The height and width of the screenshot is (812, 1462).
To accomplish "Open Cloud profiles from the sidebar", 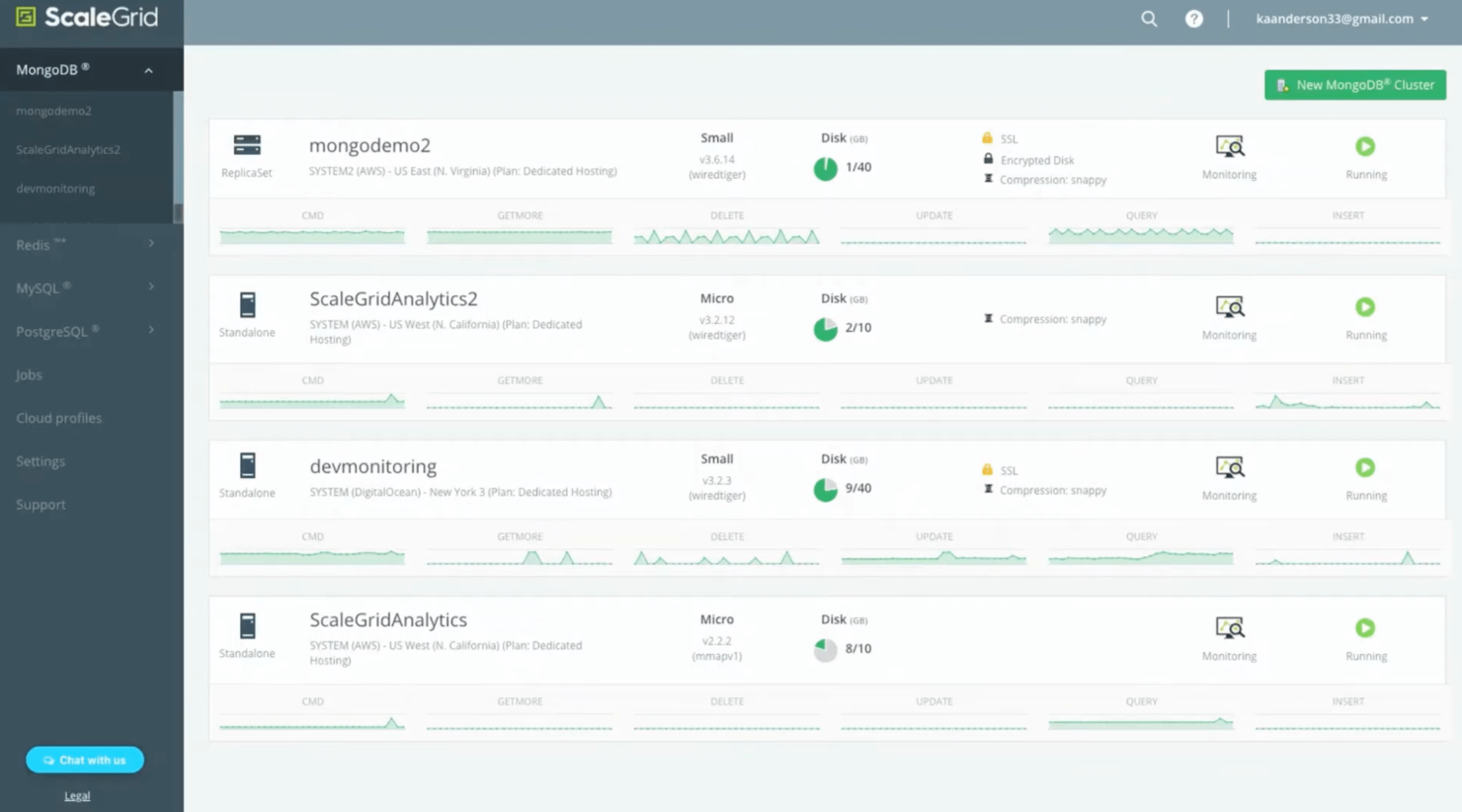I will pyautogui.click(x=58, y=417).
